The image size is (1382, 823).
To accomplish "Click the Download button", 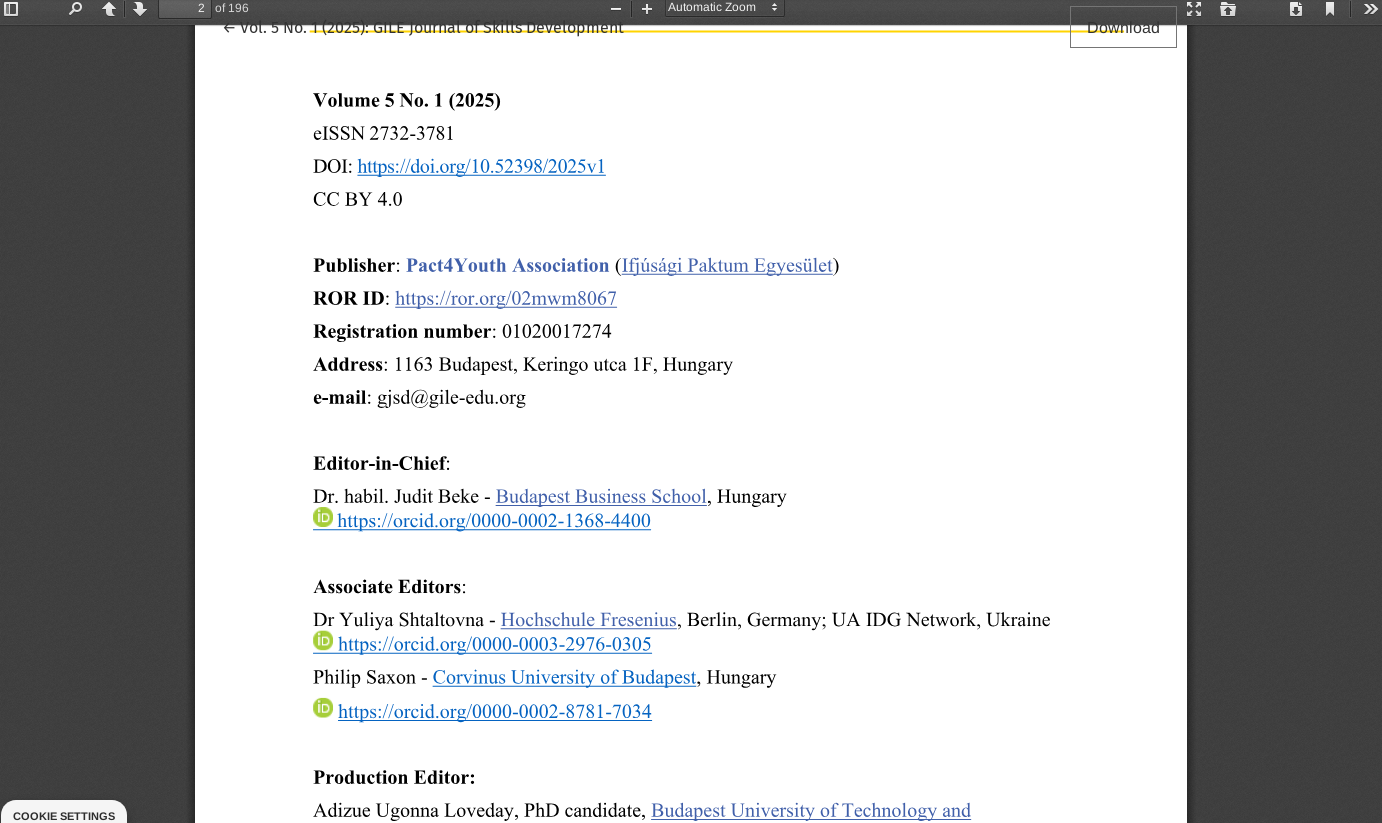I will (x=1123, y=27).
